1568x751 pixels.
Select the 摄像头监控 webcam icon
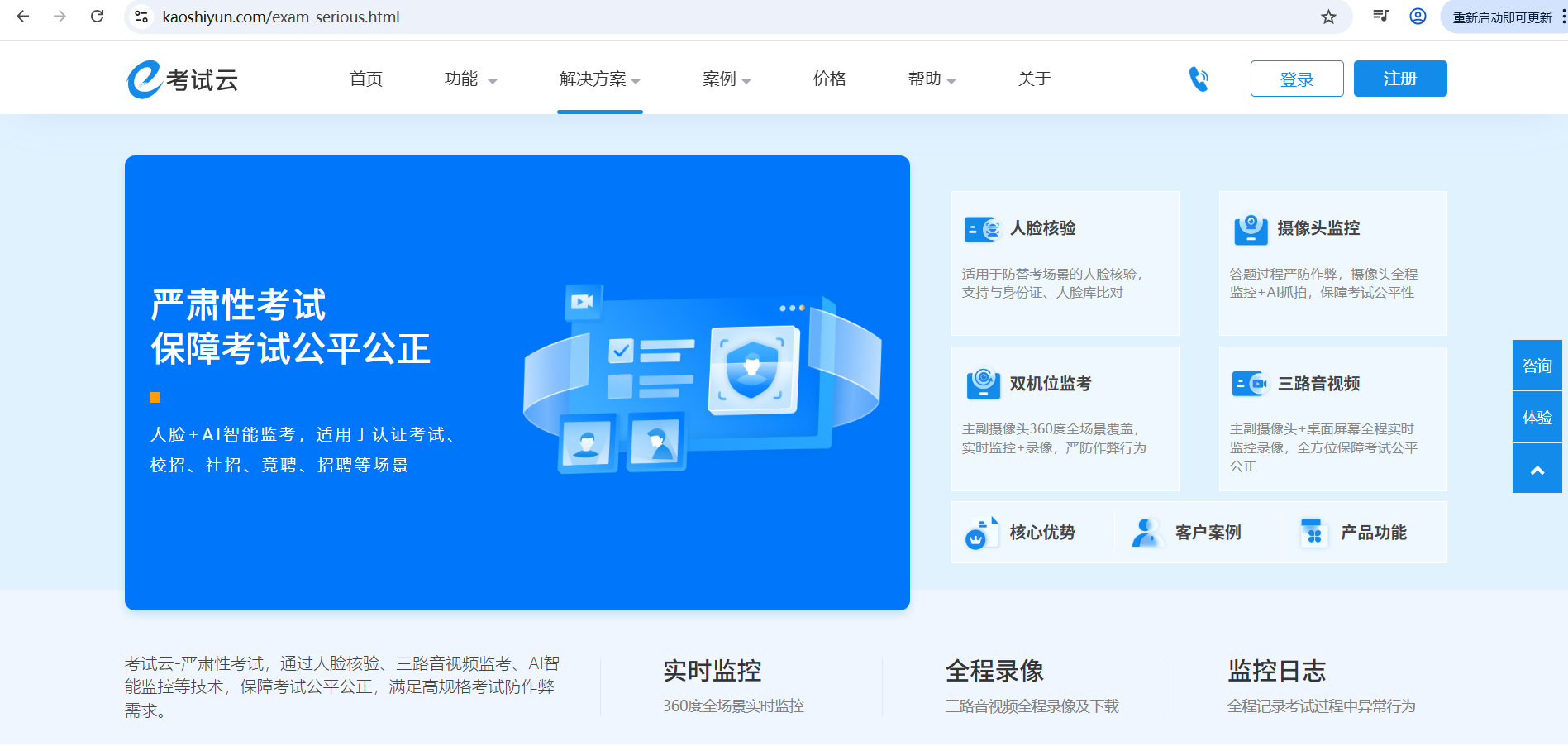pos(1251,229)
